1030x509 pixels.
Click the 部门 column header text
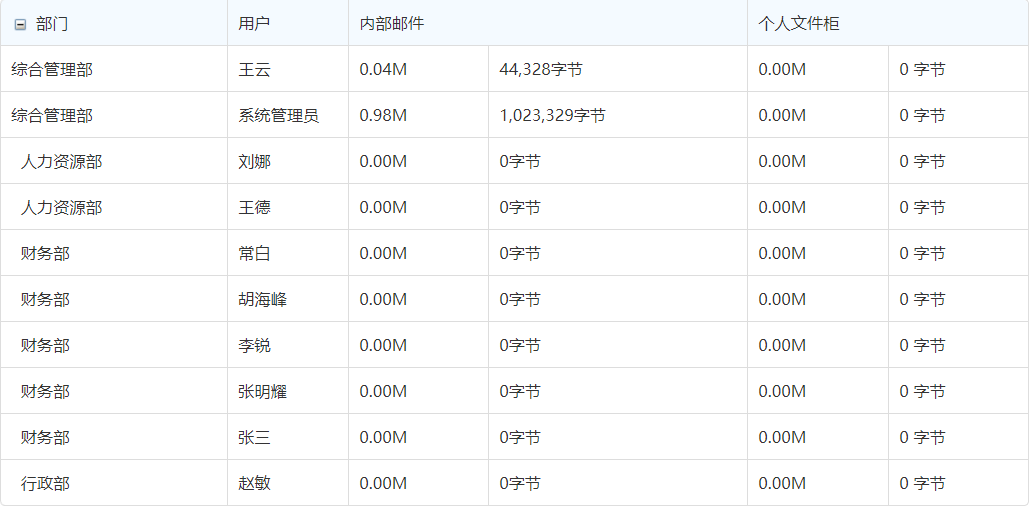tap(52, 24)
